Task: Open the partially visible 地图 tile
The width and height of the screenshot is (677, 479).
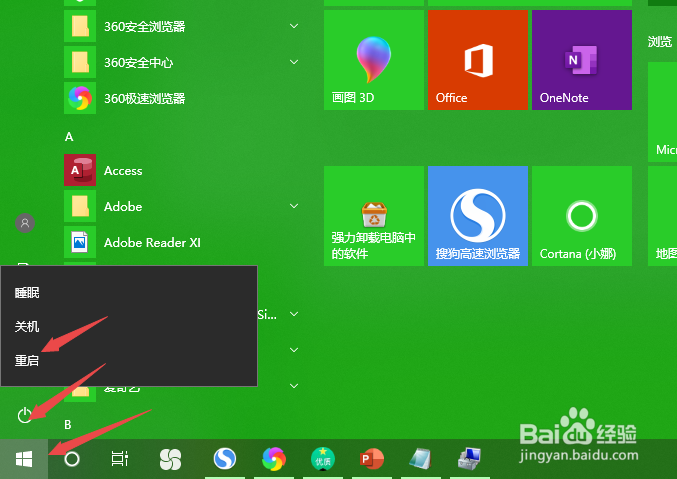Action: (x=663, y=216)
